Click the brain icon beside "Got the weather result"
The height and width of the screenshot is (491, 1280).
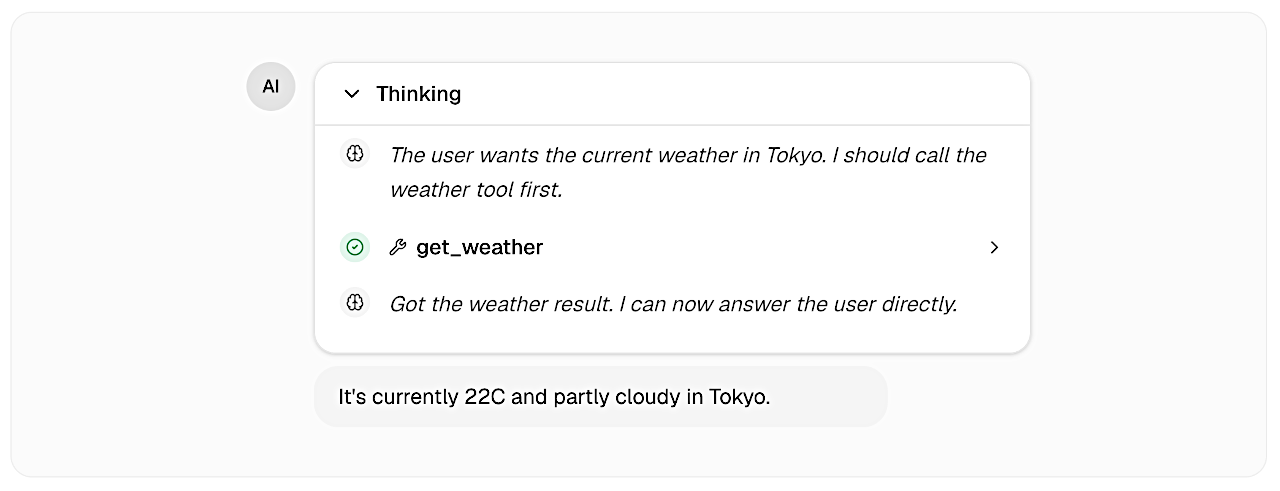point(355,302)
